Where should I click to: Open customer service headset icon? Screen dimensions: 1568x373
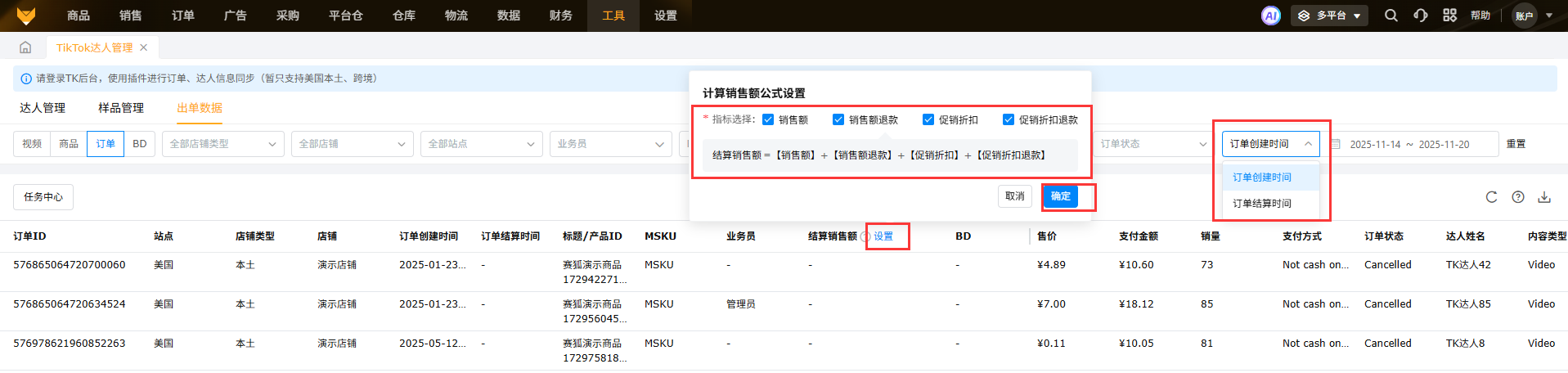click(x=1421, y=16)
